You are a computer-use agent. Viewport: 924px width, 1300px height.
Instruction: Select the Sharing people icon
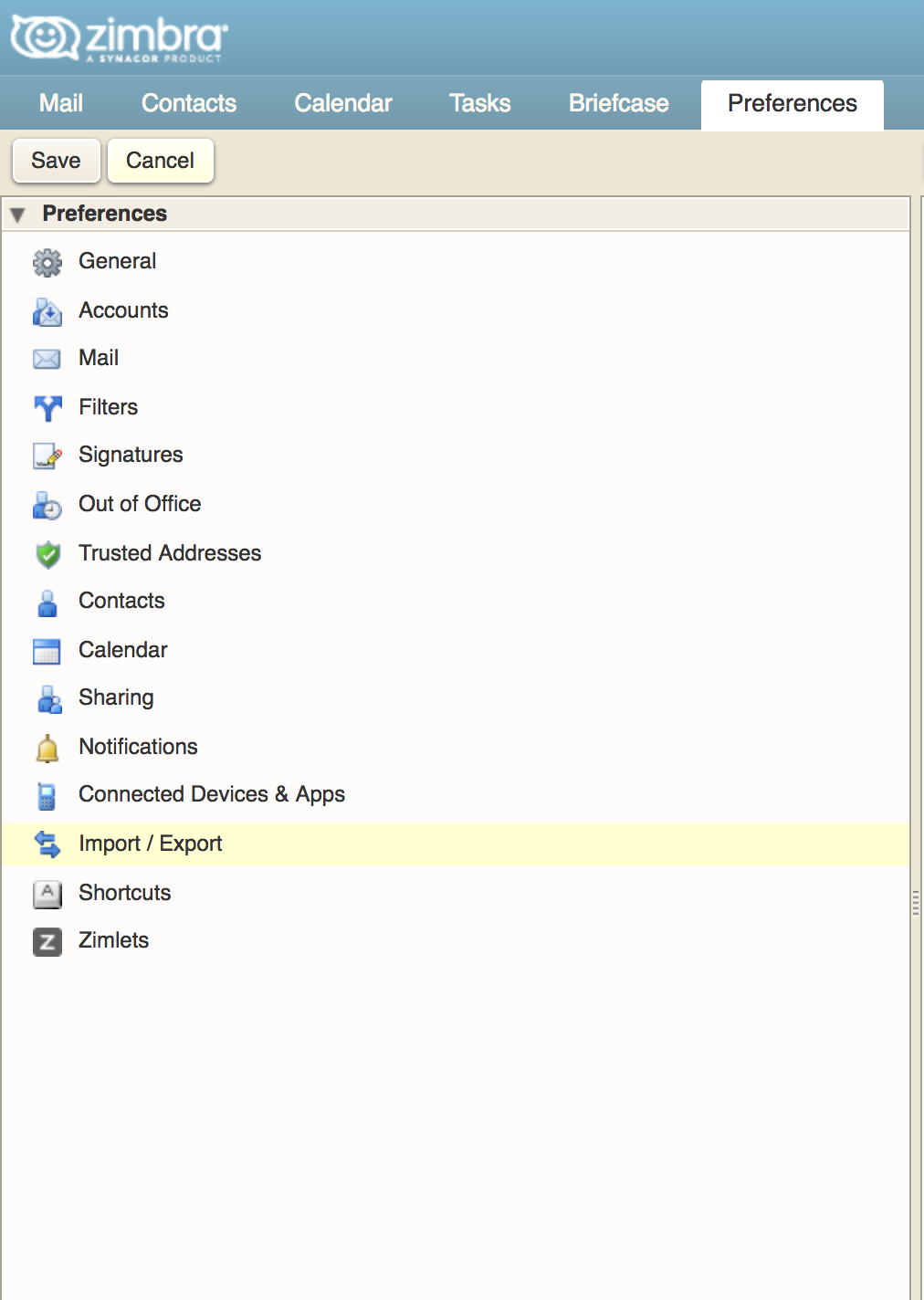click(x=47, y=698)
